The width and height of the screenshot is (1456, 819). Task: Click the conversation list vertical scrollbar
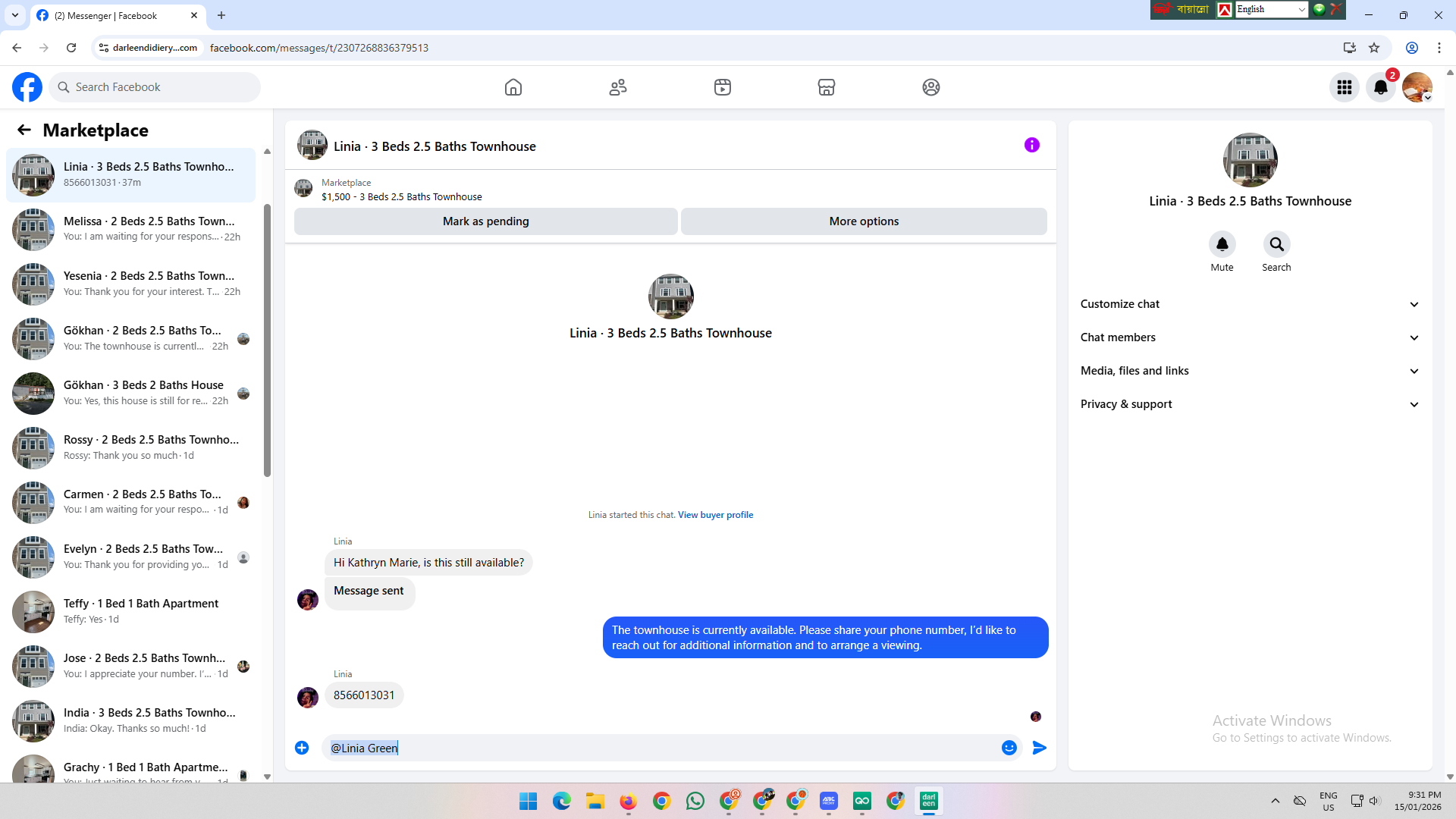pyautogui.click(x=267, y=341)
